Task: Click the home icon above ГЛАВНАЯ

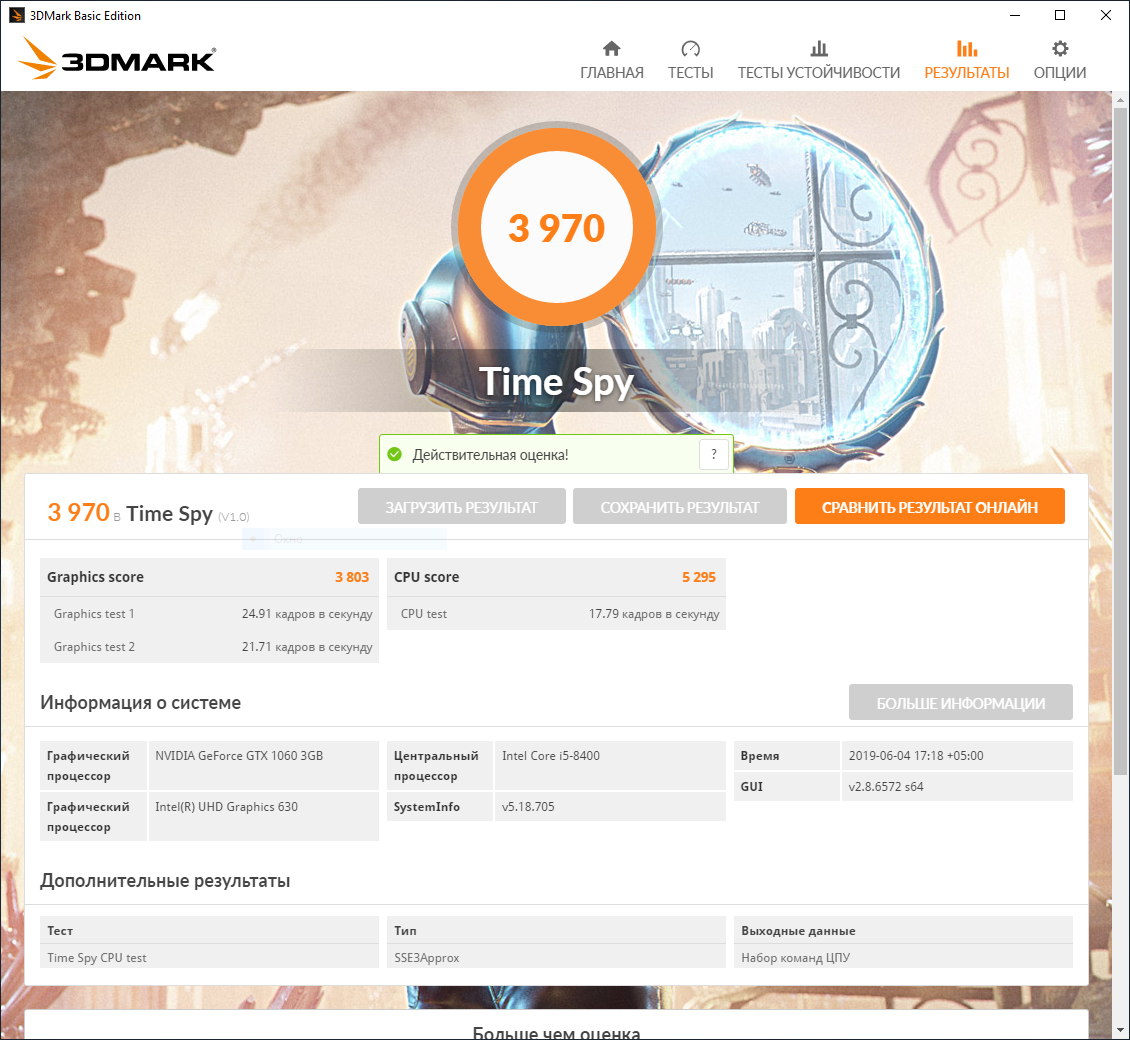Action: 611,48
